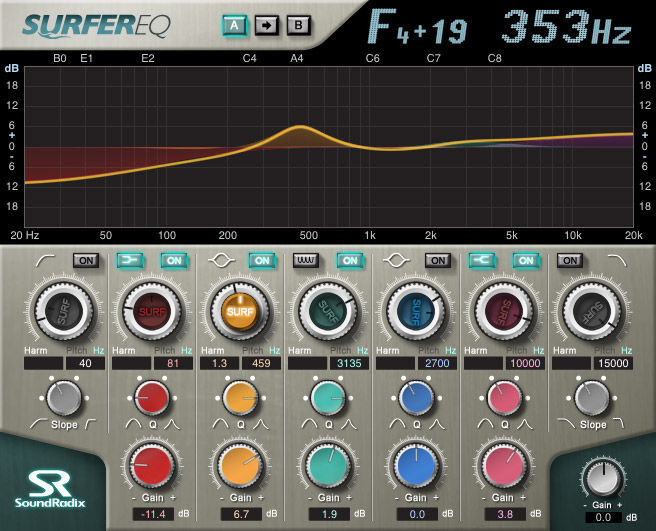Select preset slot B
Image resolution: width=656 pixels, height=531 pixels.
coord(298,26)
